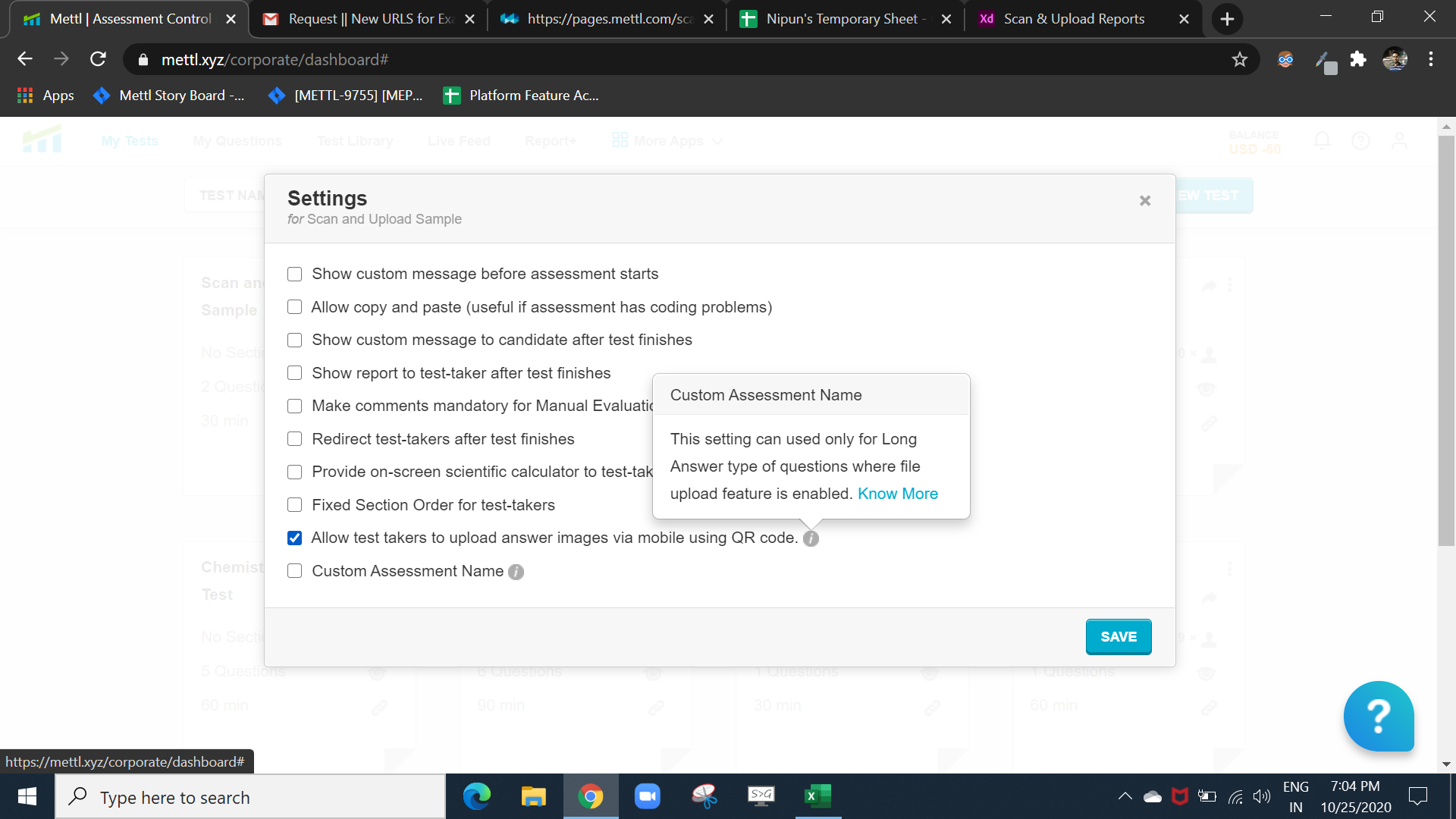Image resolution: width=1456 pixels, height=819 pixels.
Task: Expand hidden icons in the system tray
Action: tap(1125, 796)
